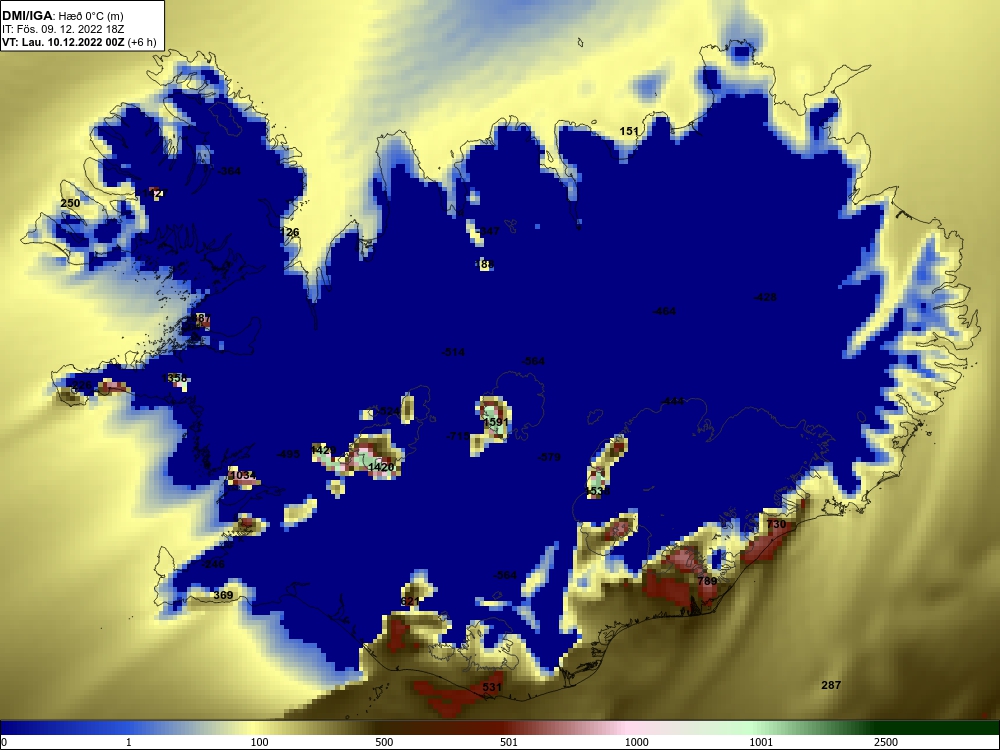Image resolution: width=1000 pixels, height=750 pixels.
Task: Click the peak value '1420'
Action: tap(381, 467)
